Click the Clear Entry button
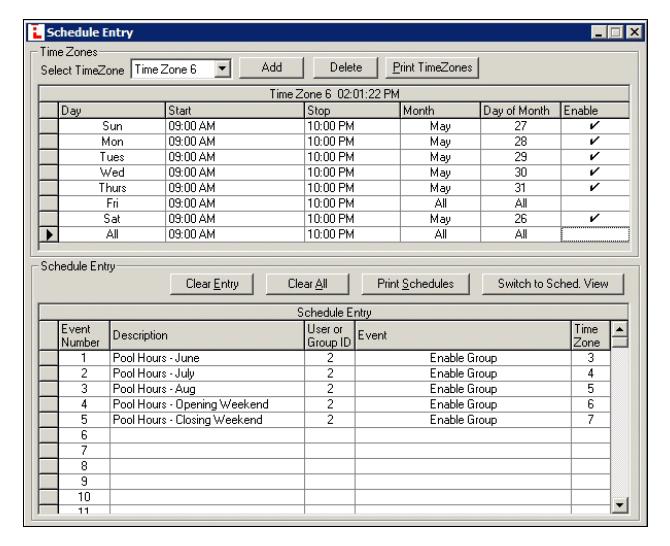The height and width of the screenshot is (546, 670). [212, 284]
